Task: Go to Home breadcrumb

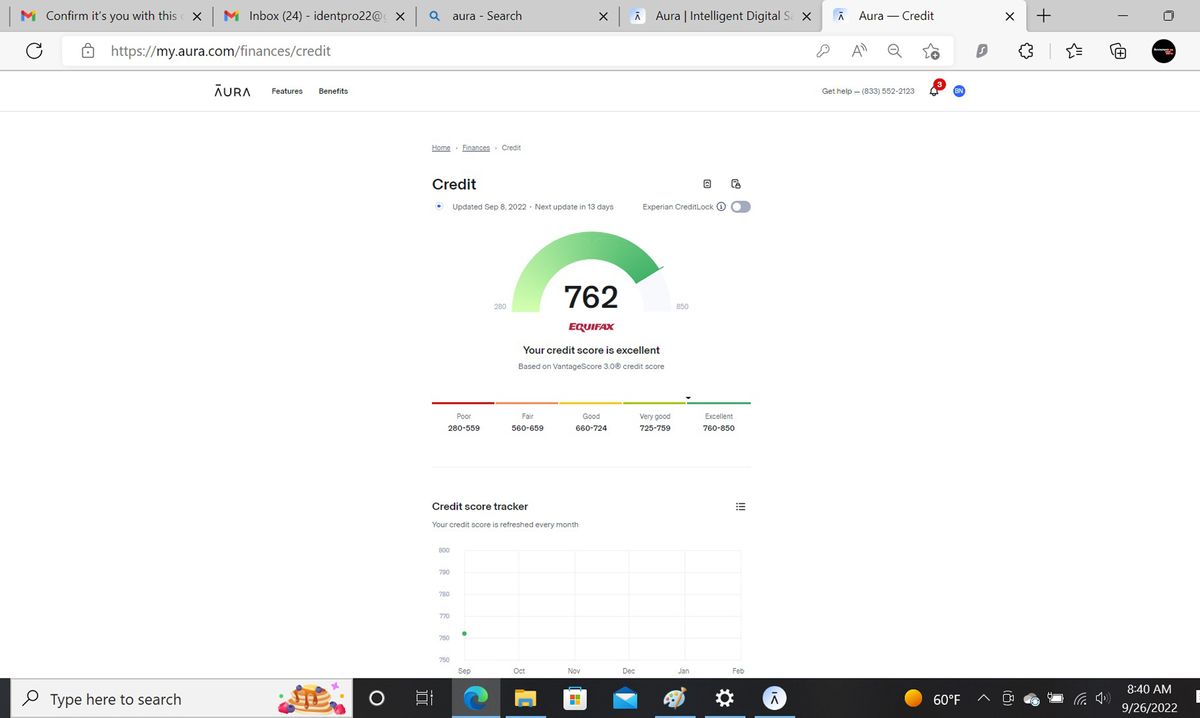Action: pyautogui.click(x=441, y=148)
